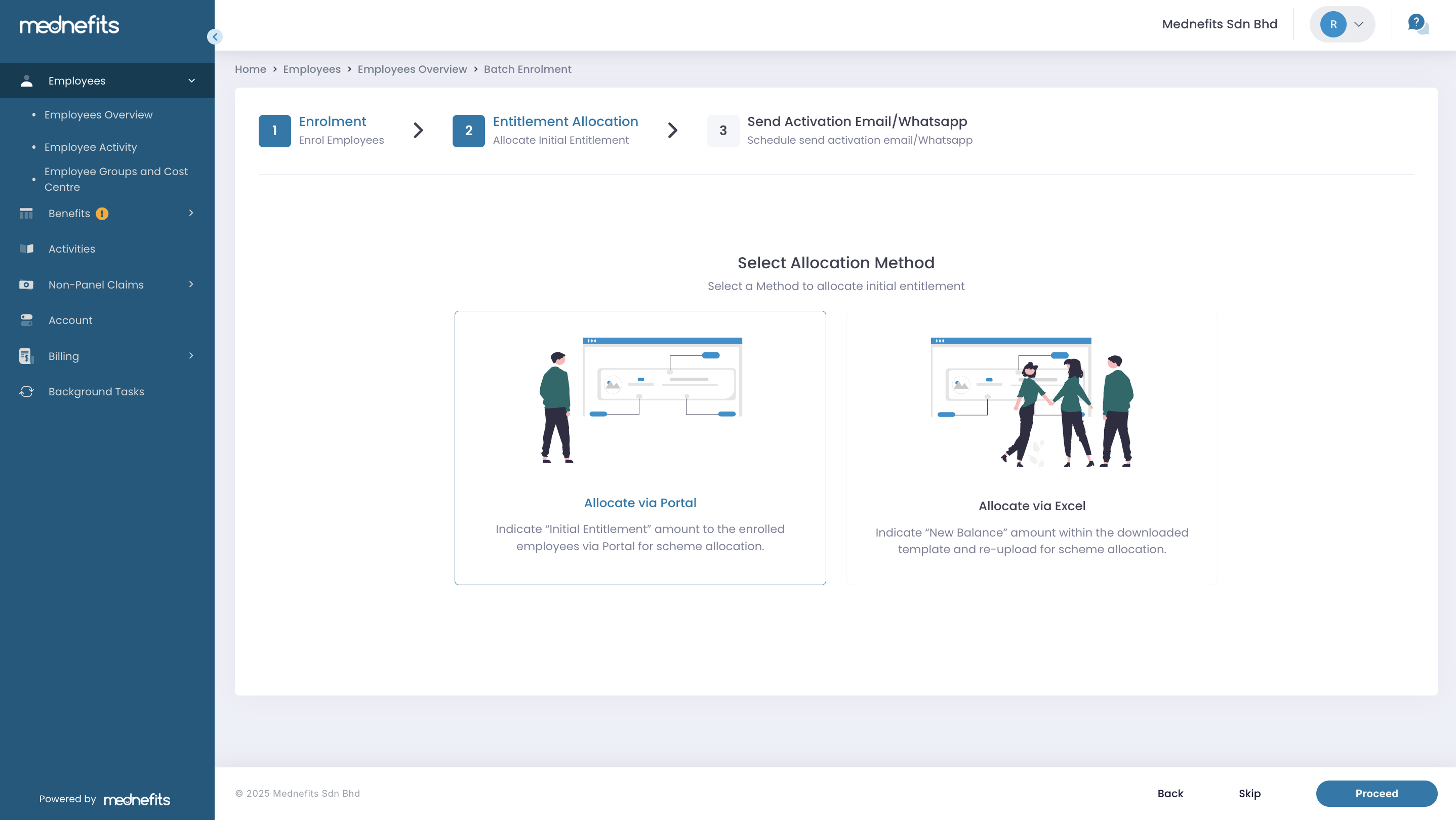Open Employee Activity menu item
Screen dimensions: 1456x820
91,147
